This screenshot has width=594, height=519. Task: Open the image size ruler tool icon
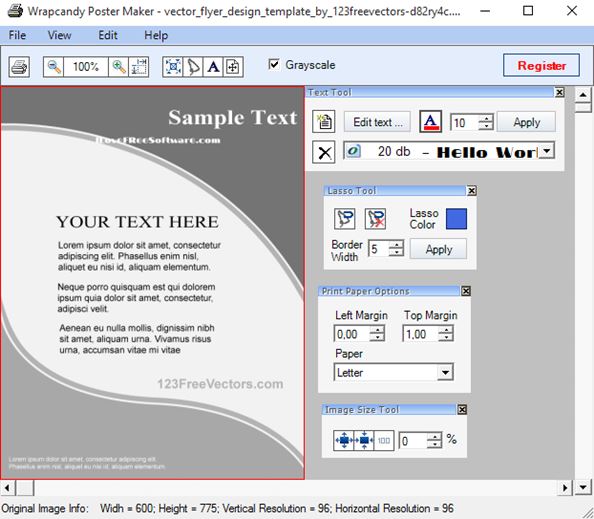pos(139,67)
